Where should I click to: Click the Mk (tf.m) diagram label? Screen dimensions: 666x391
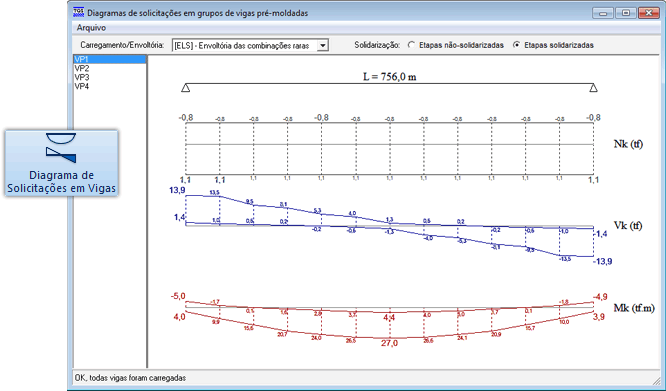point(634,308)
